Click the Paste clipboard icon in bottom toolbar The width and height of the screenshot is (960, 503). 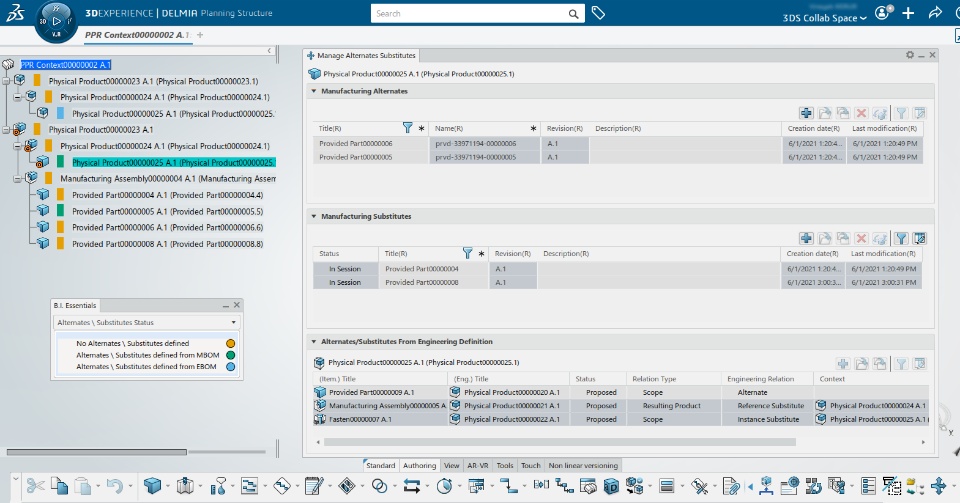[83, 486]
